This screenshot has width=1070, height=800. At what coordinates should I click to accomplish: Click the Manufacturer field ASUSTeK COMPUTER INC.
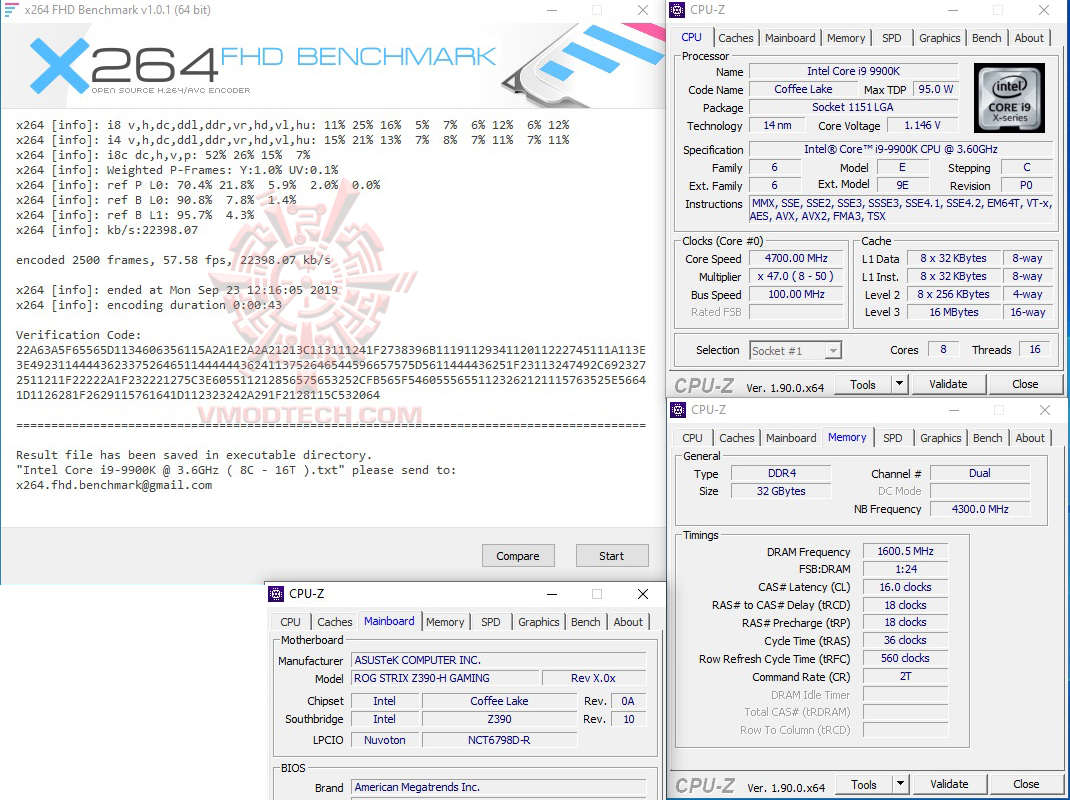(x=498, y=660)
